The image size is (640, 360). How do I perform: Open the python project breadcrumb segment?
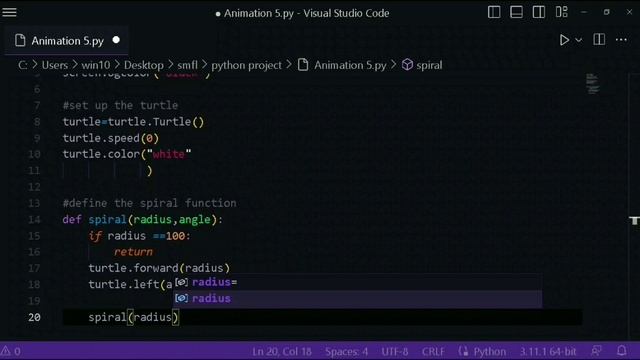(x=247, y=65)
